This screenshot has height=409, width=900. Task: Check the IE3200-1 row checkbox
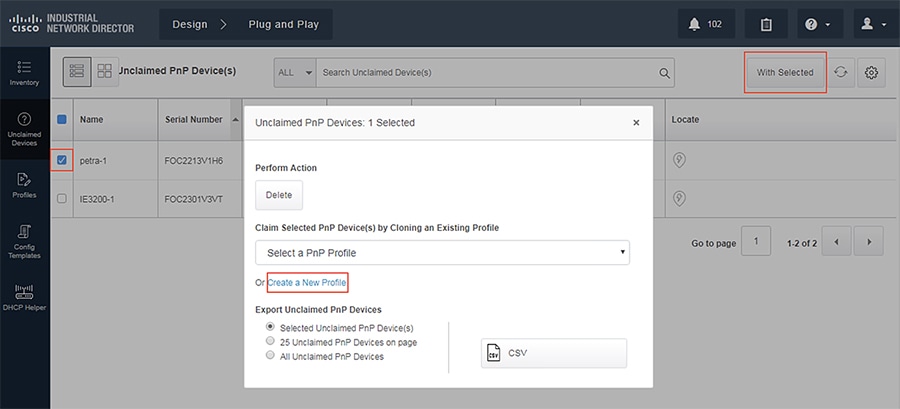click(62, 198)
